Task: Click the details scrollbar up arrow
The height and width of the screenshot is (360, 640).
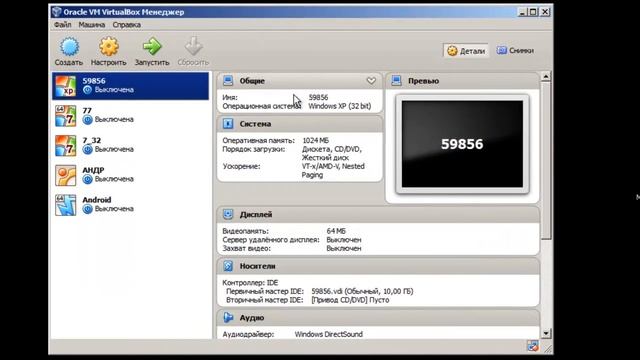Action: [x=546, y=77]
